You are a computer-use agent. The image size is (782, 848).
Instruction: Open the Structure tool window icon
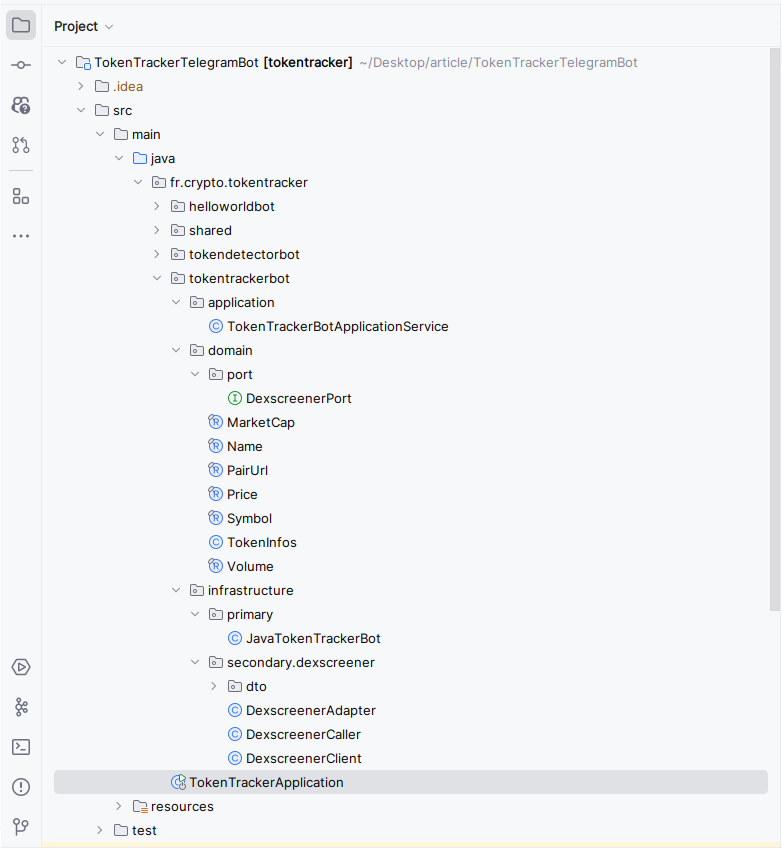click(x=21, y=196)
